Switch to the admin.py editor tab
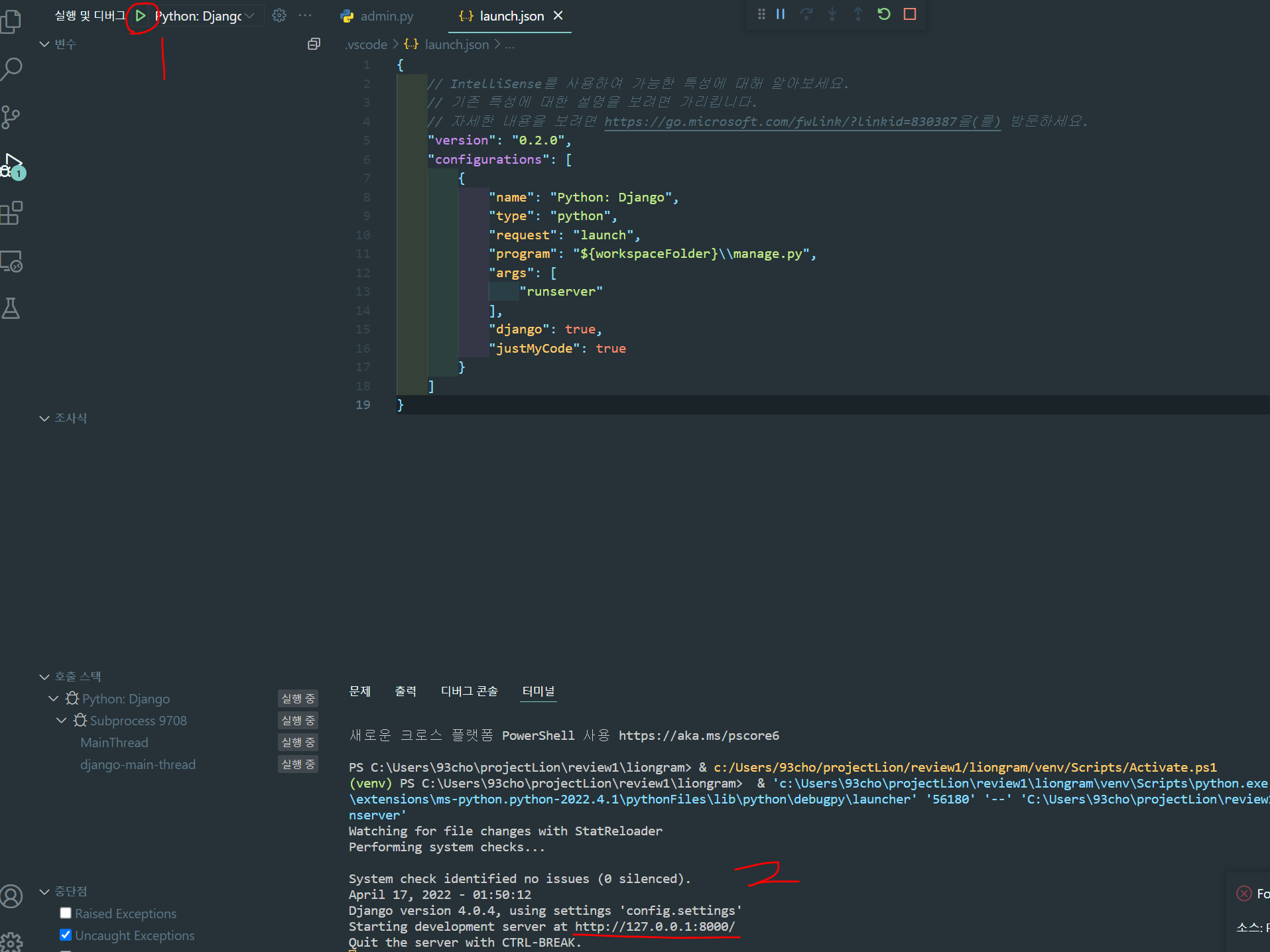This screenshot has height=952, width=1270. point(377,16)
